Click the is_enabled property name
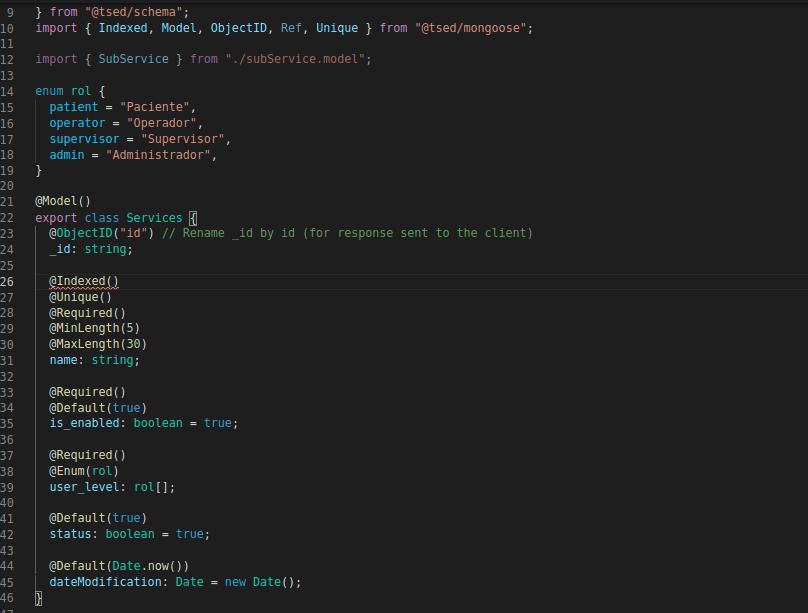This screenshot has width=808, height=613. (x=85, y=423)
